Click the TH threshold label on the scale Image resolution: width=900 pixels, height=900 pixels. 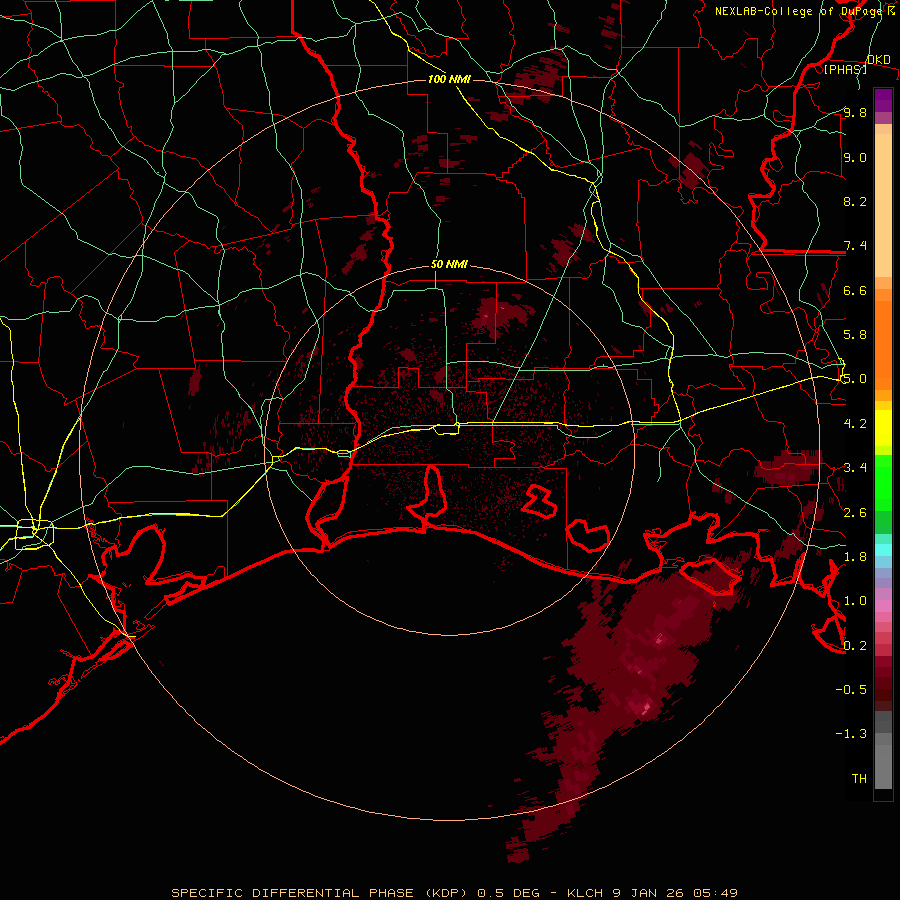coord(859,779)
